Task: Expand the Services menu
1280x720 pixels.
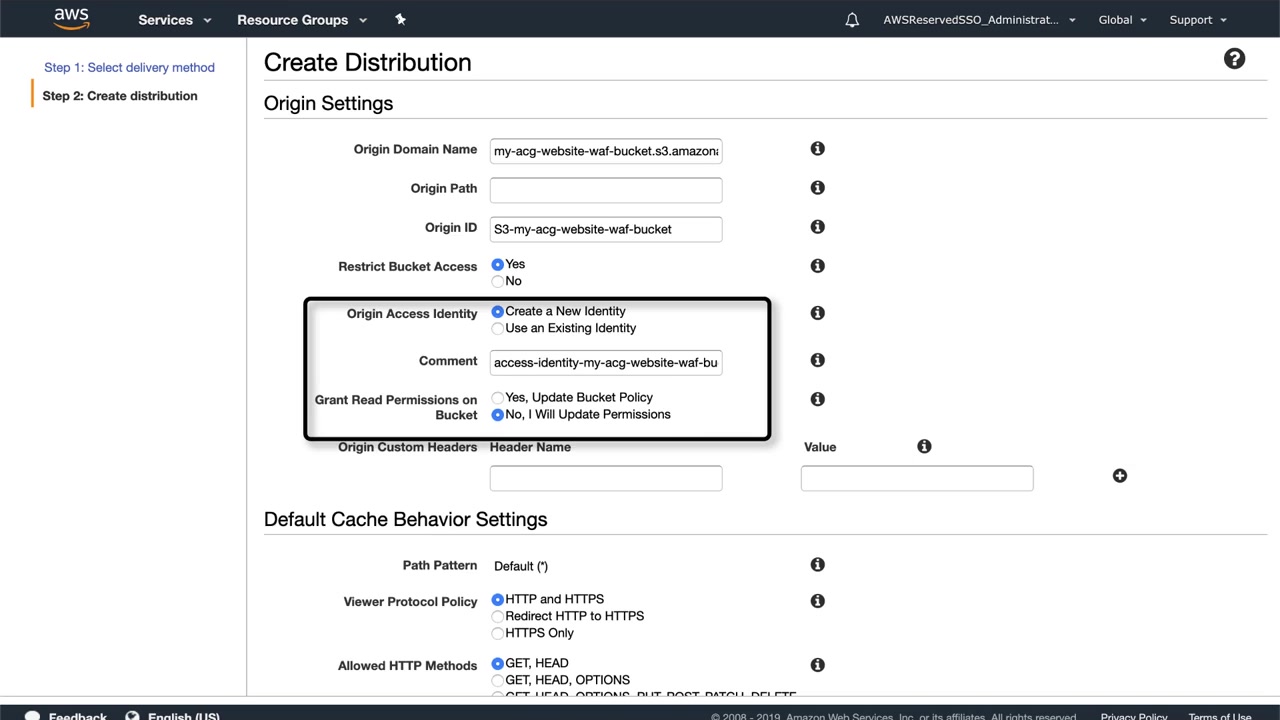Action: click(x=174, y=20)
